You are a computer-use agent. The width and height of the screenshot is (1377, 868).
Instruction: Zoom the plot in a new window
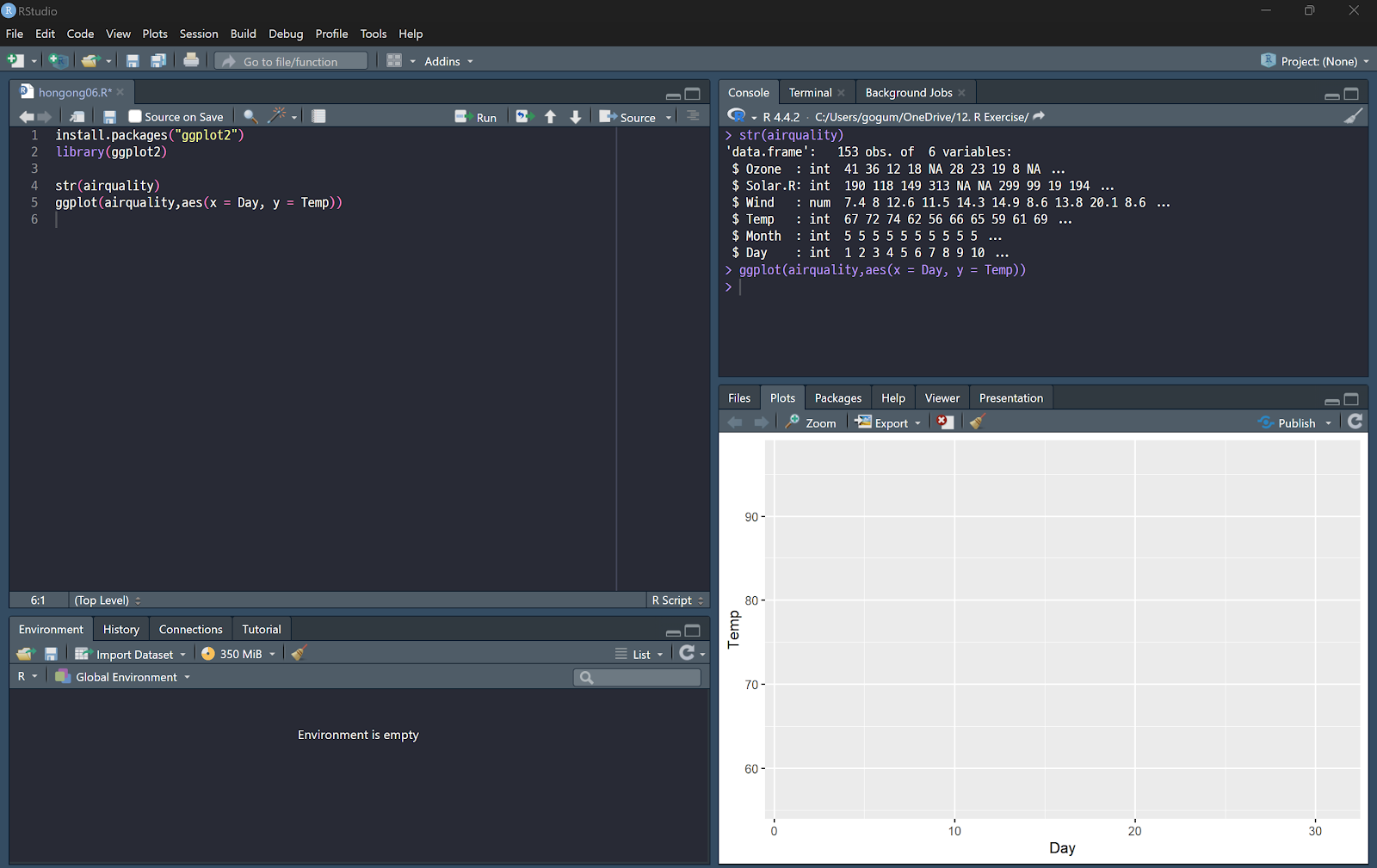coord(811,422)
